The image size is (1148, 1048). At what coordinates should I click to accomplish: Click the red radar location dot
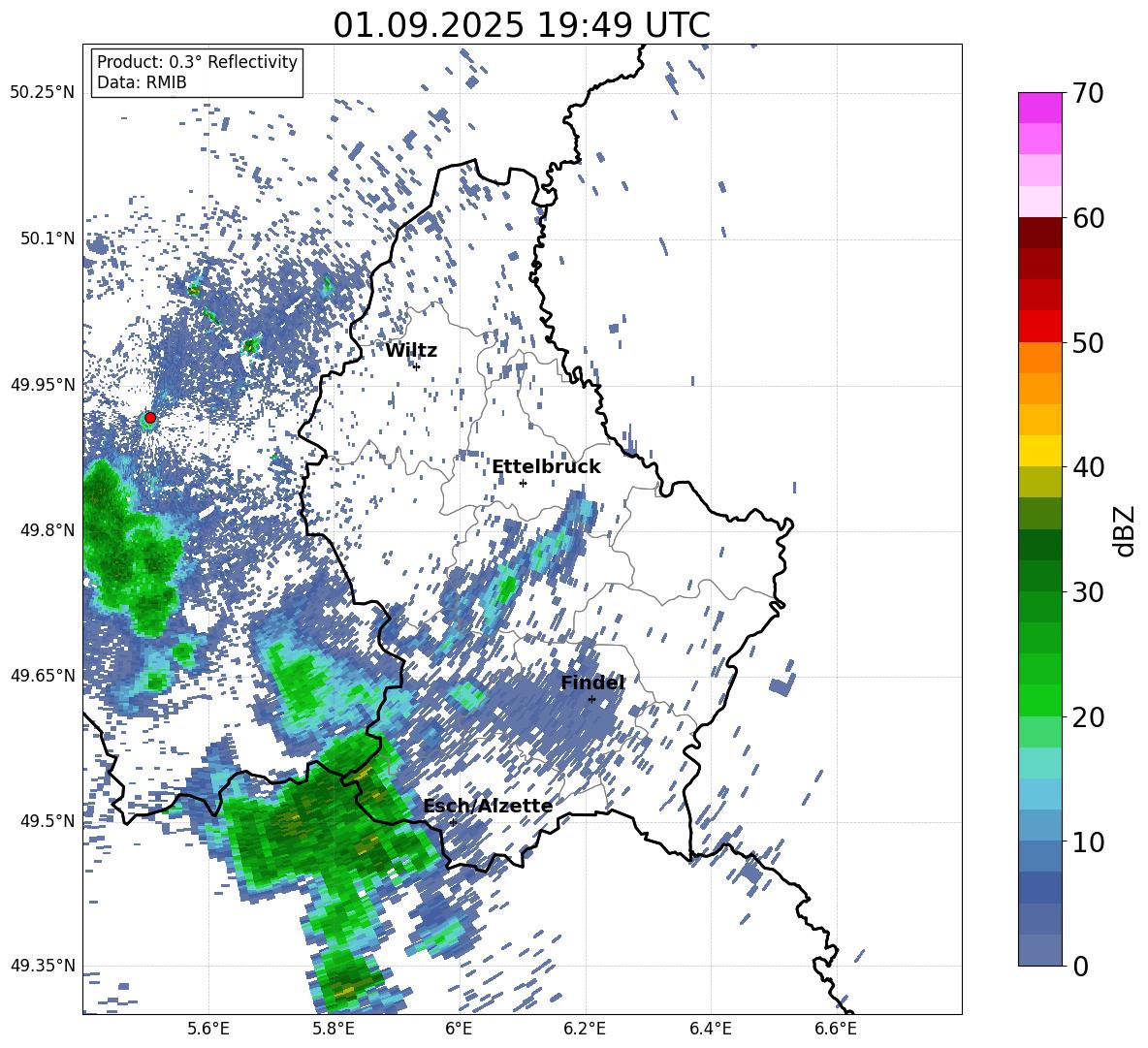pos(150,418)
